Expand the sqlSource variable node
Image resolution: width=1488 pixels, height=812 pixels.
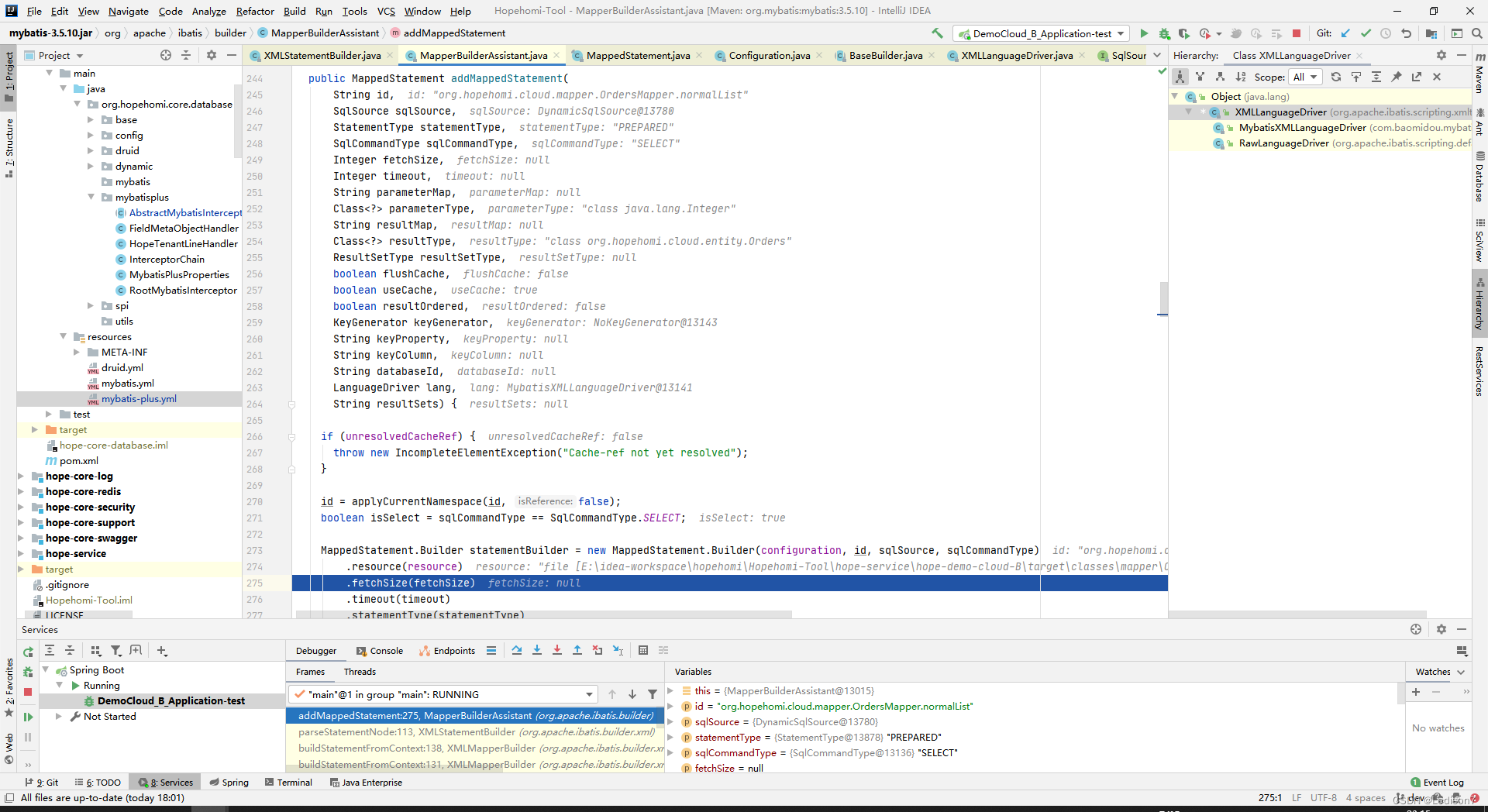(x=671, y=721)
